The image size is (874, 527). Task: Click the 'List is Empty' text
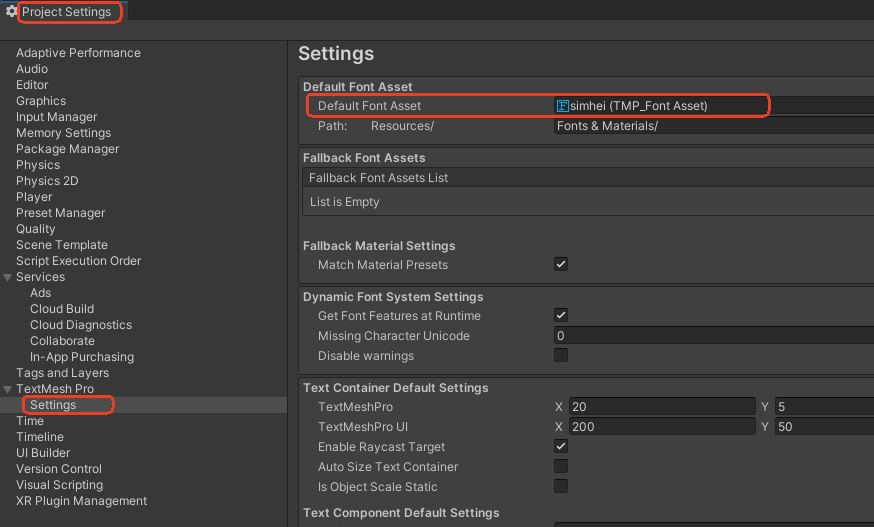[344, 202]
